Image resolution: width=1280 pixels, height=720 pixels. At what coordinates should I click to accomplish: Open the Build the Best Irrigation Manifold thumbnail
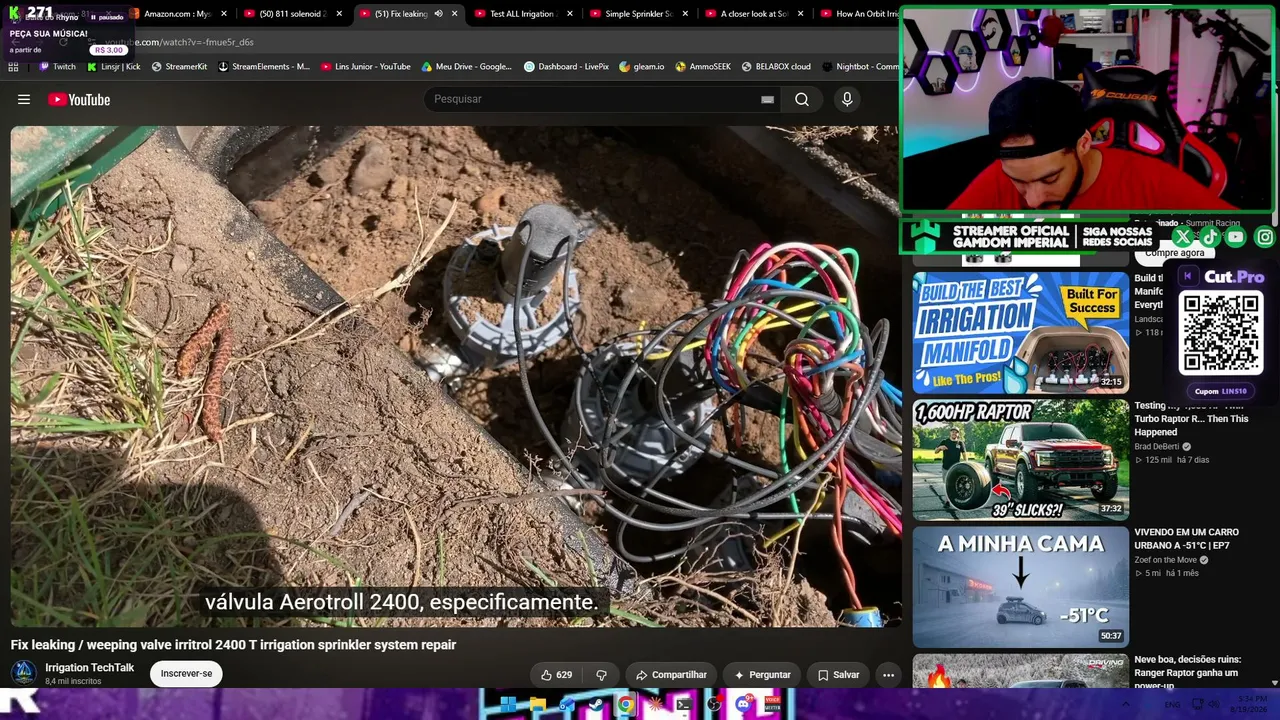[x=1020, y=333]
